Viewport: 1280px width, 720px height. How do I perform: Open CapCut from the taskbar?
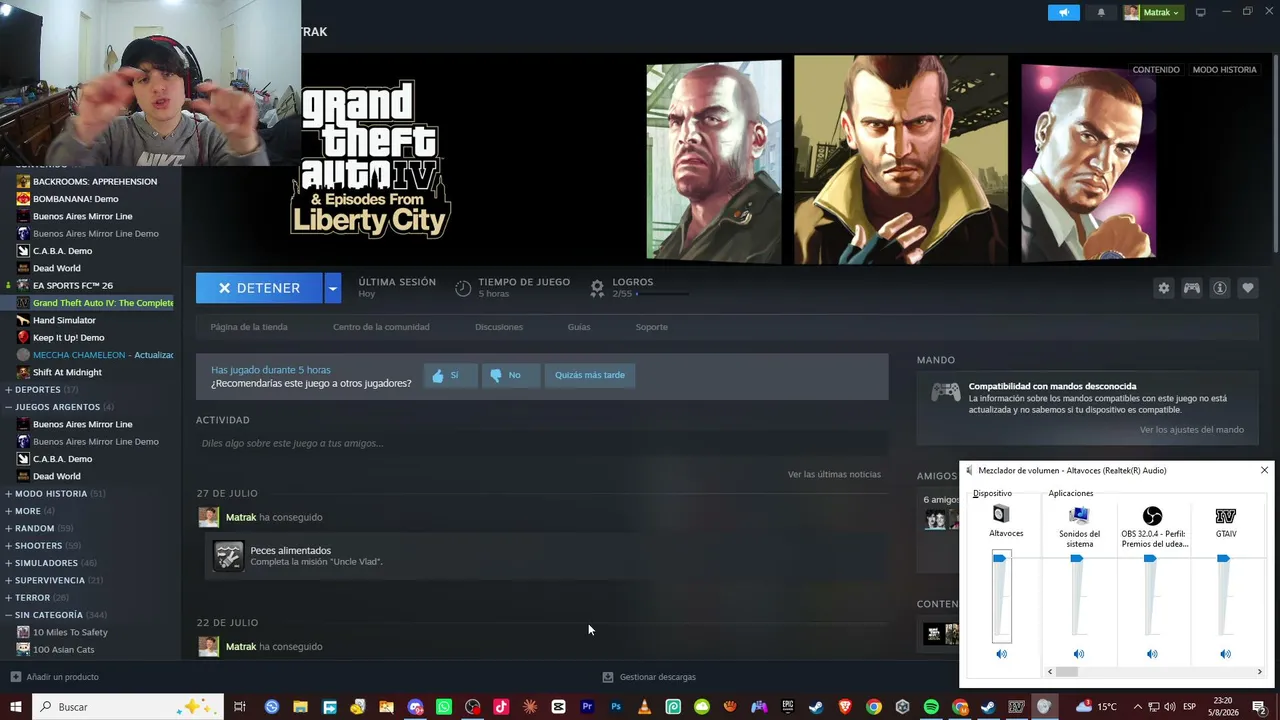tap(558, 707)
